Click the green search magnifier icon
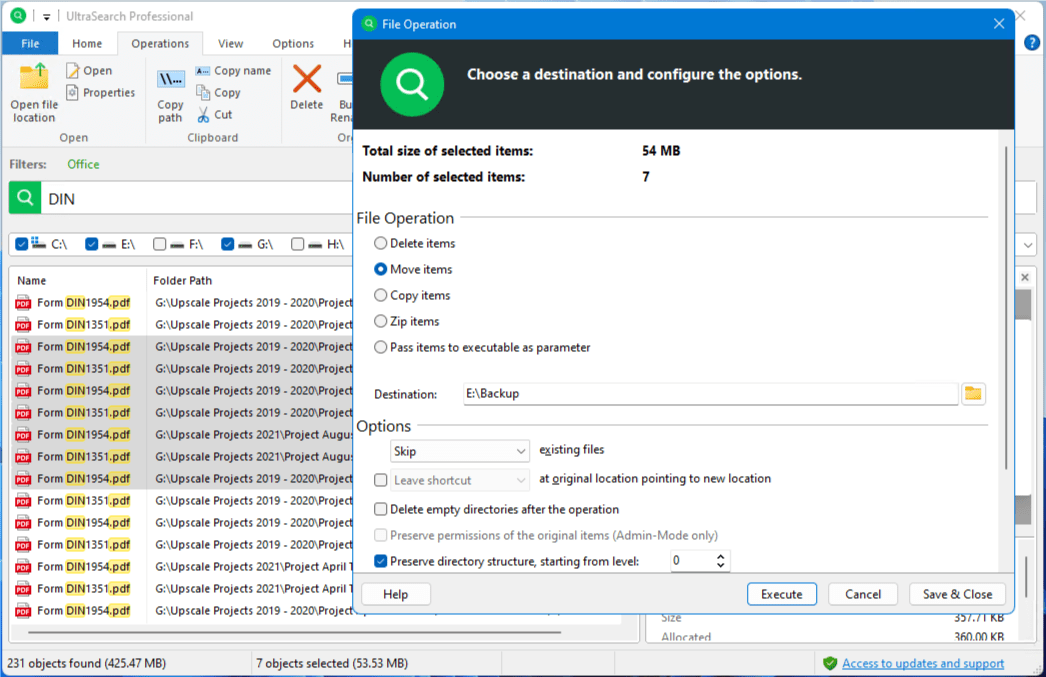Image resolution: width=1046 pixels, height=677 pixels. 25,199
